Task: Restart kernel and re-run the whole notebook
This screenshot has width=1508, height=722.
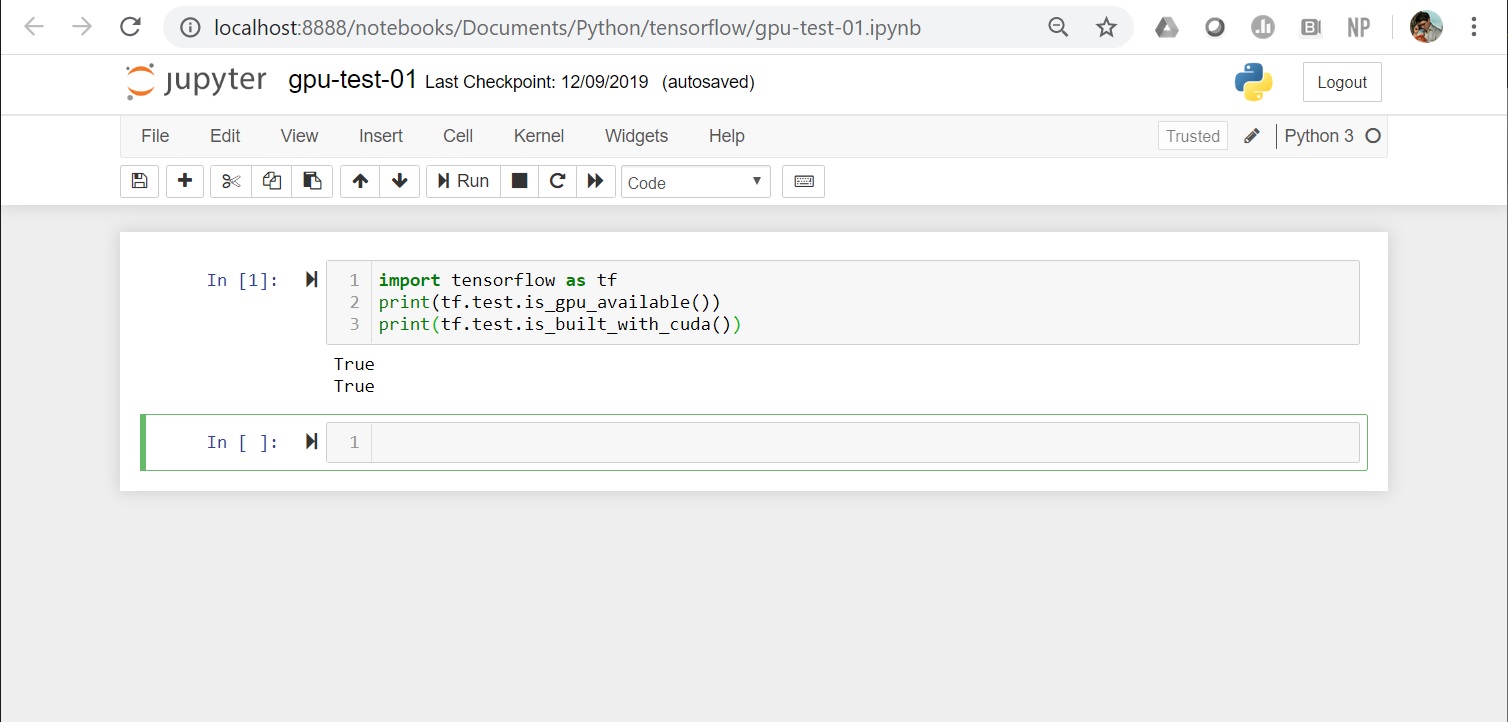Action: point(596,181)
